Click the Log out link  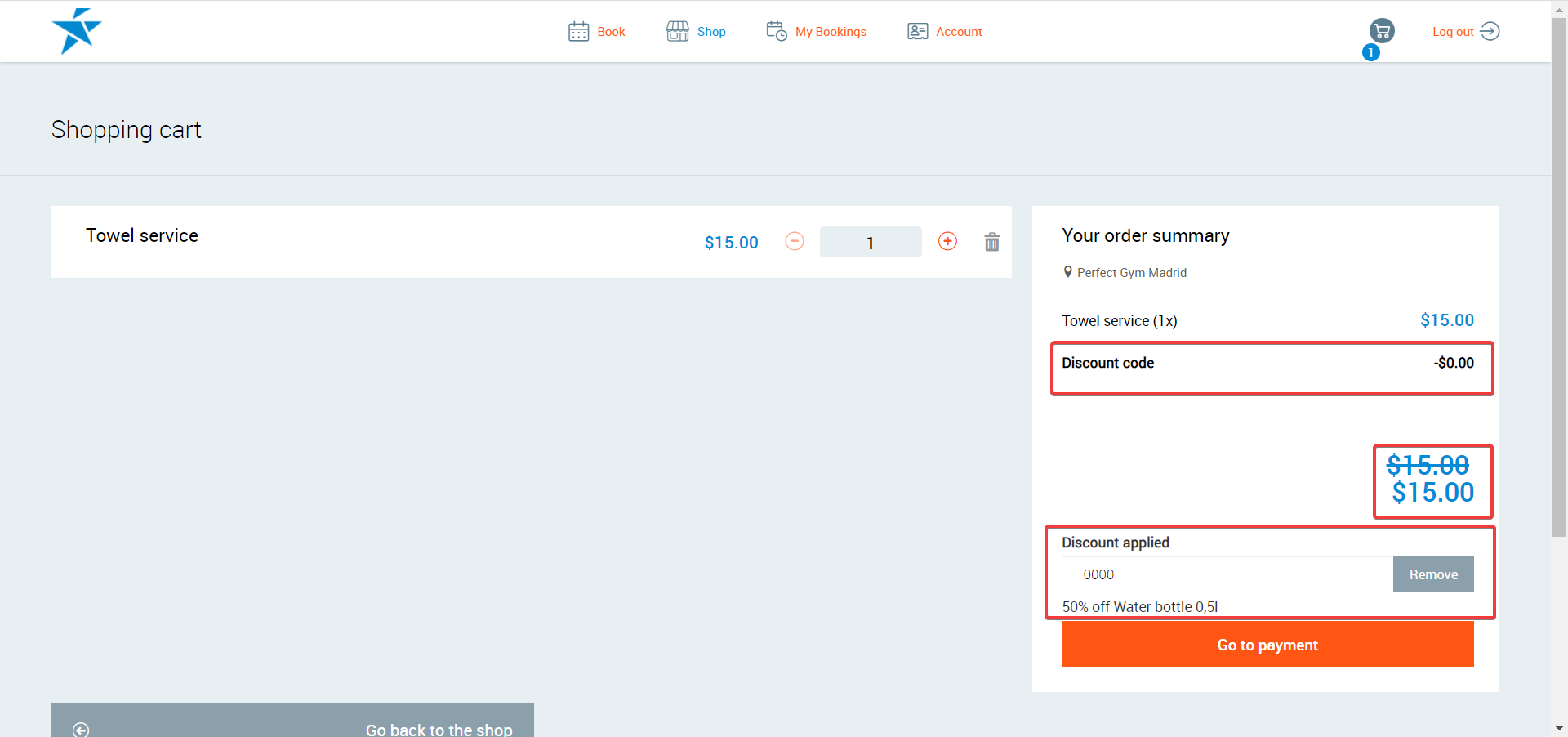point(1452,32)
